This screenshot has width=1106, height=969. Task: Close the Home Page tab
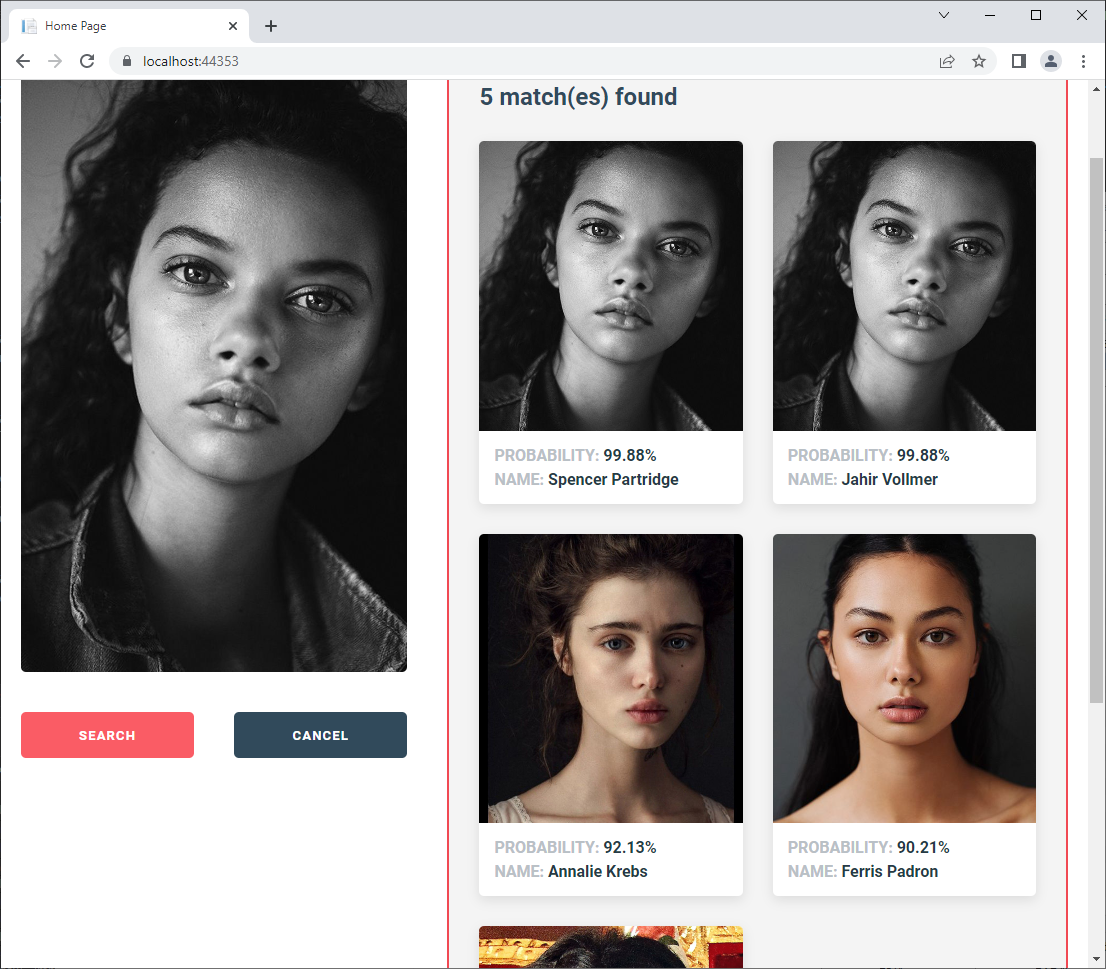pyautogui.click(x=233, y=26)
